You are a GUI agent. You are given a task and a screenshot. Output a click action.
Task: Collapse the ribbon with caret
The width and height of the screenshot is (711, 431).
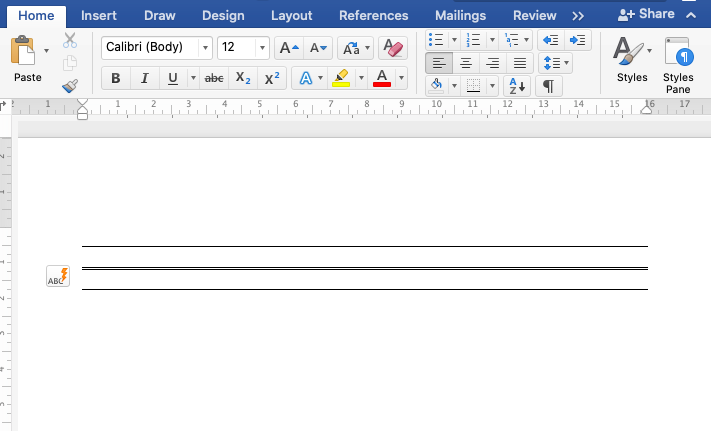point(691,15)
